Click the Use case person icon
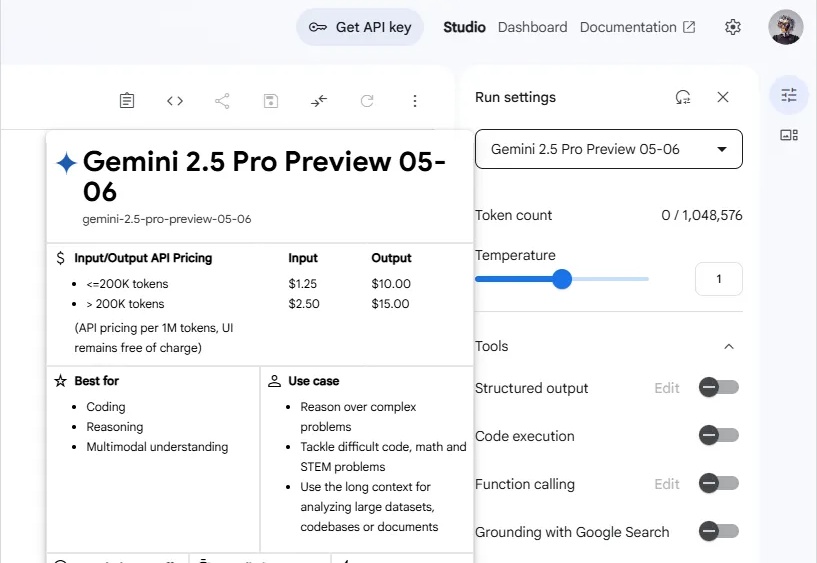Viewport: 817px width, 563px height. (x=274, y=381)
